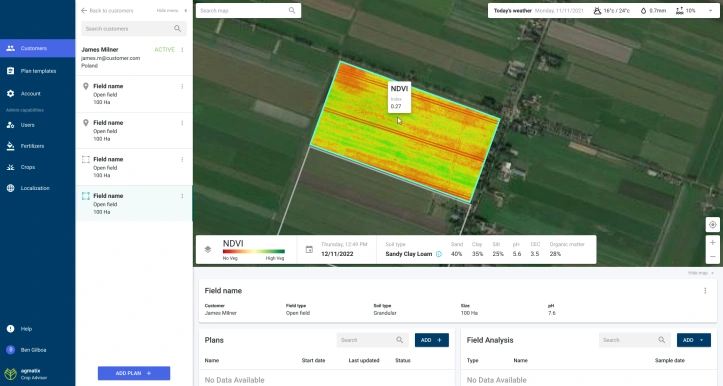723x386 pixels.
Task: Sort plans by Start date column
Action: [x=314, y=361]
